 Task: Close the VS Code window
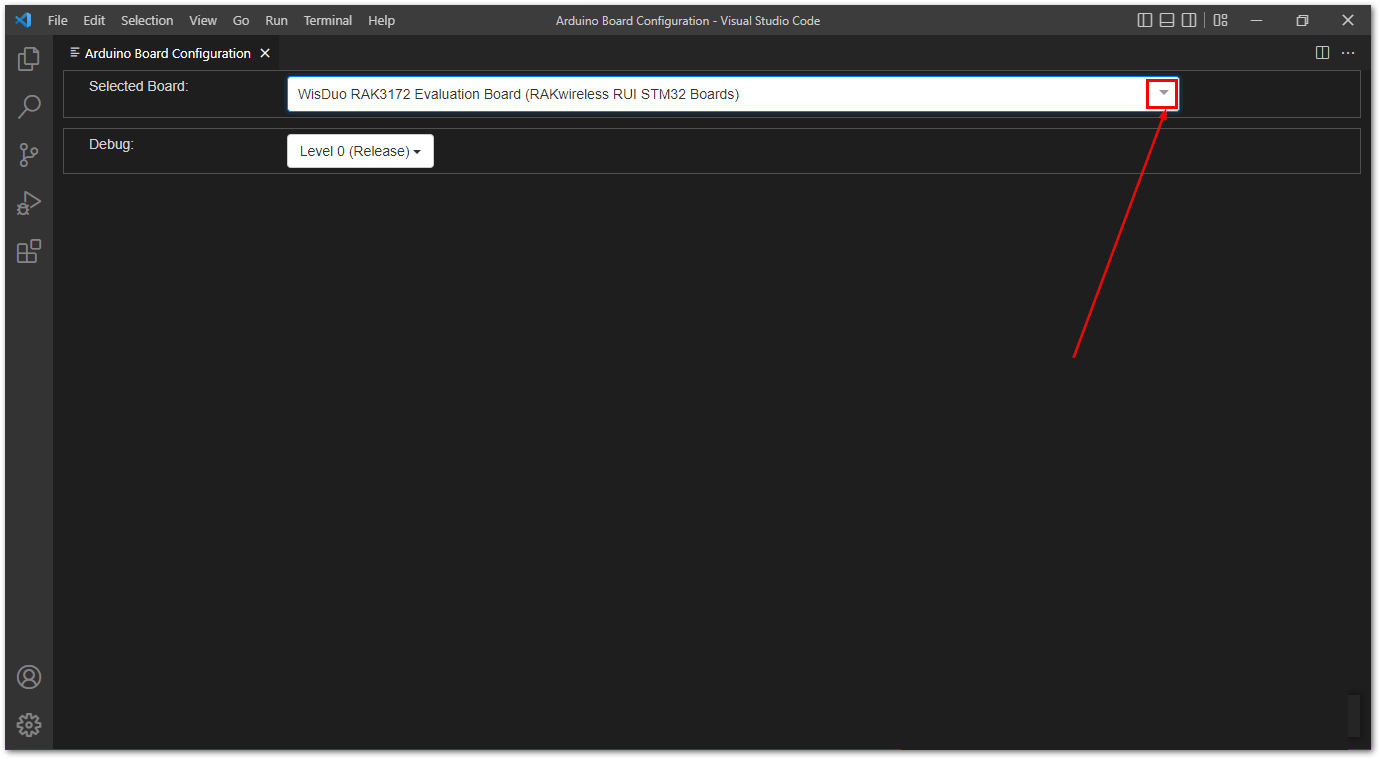[x=1348, y=20]
